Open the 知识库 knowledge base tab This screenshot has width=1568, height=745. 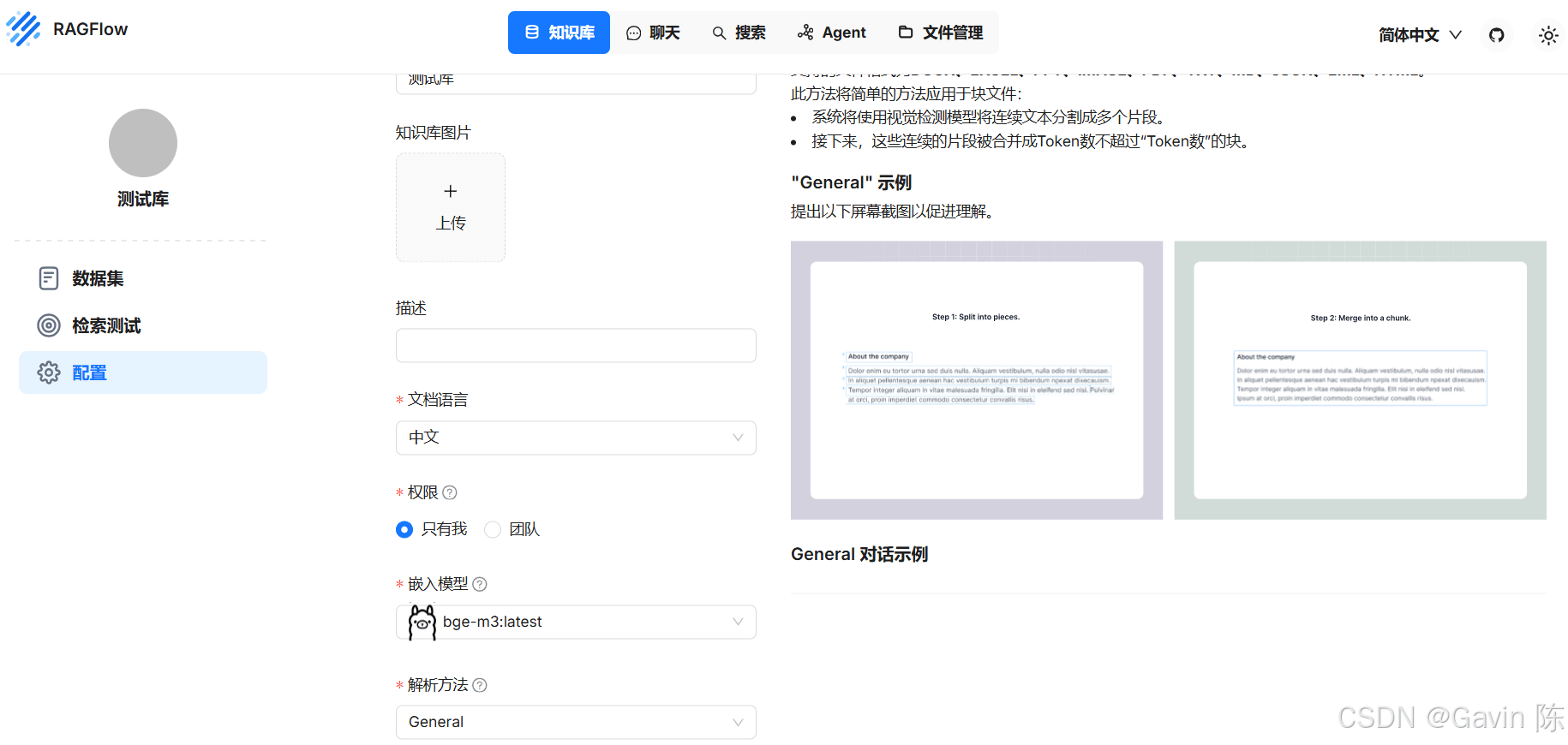coord(559,33)
